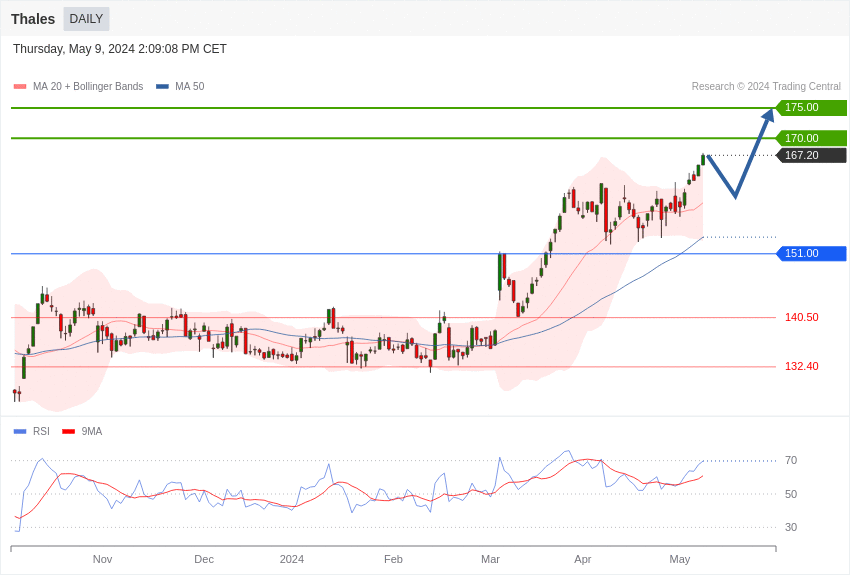Click the DAILY timeframe badge
This screenshot has width=850, height=576.
coord(86,19)
